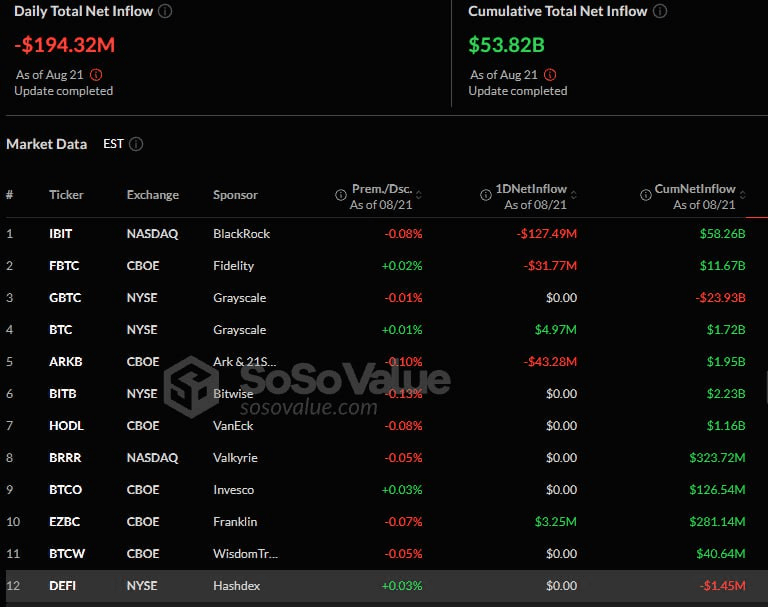Click info icon next to EST timezone

tap(136, 144)
